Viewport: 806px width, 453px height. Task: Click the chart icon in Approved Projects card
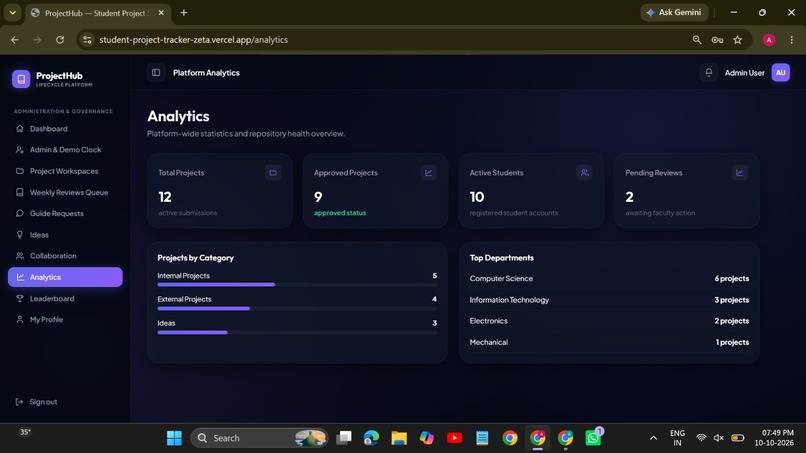428,173
